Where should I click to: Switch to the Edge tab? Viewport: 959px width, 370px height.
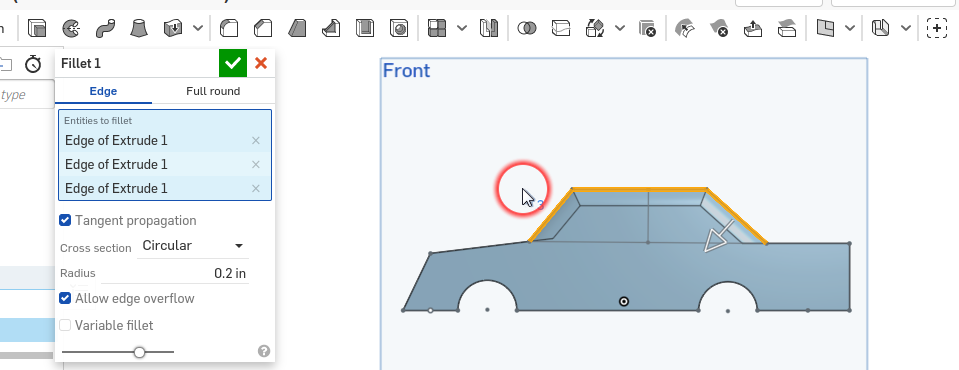[x=103, y=91]
